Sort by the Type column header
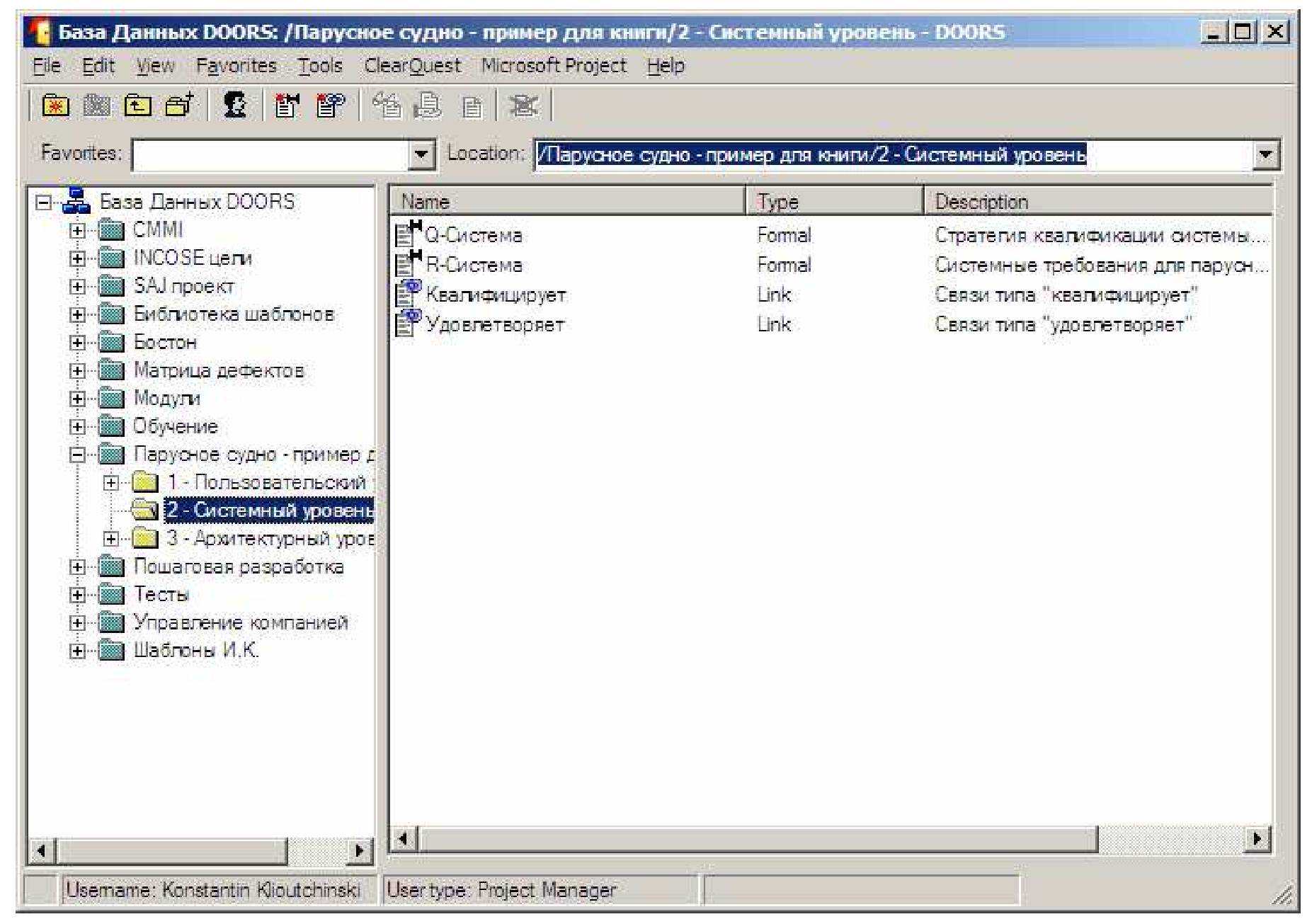Image resolution: width=1312 pixels, height=924 pixels. click(x=834, y=201)
